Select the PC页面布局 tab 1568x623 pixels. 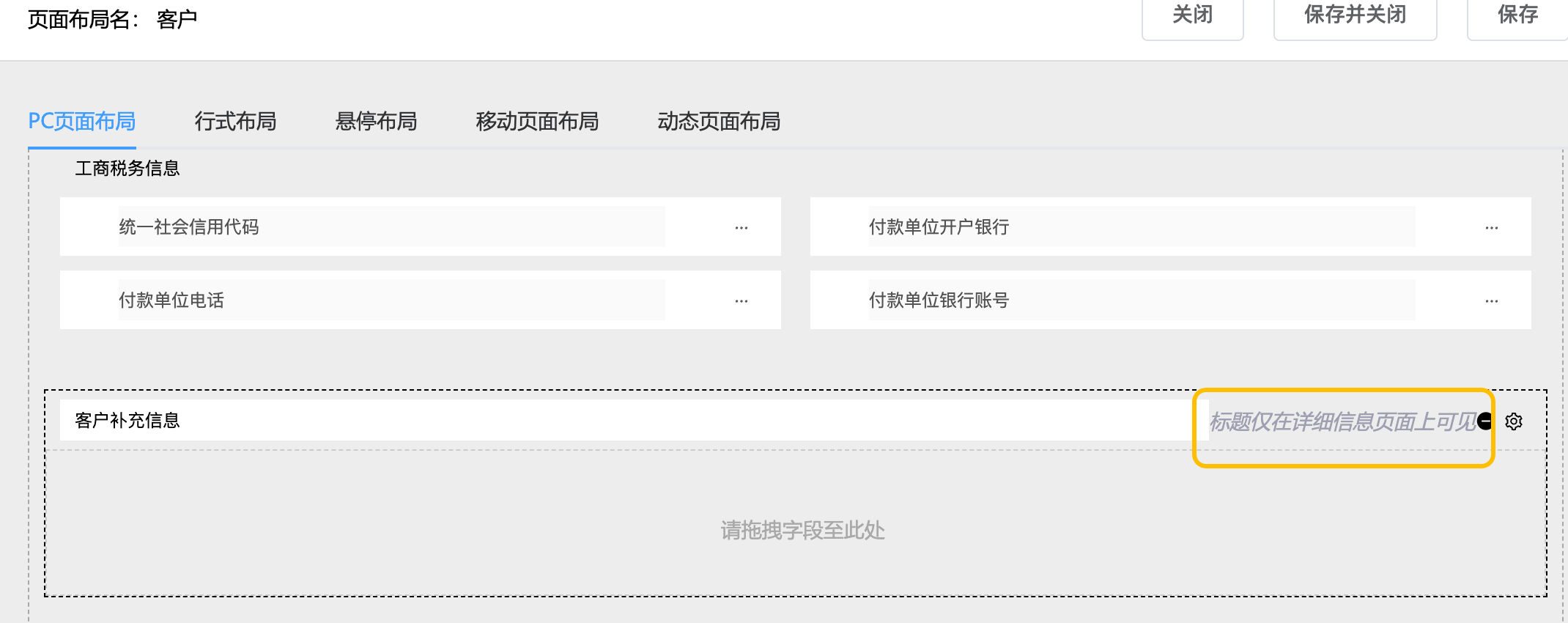click(x=82, y=121)
